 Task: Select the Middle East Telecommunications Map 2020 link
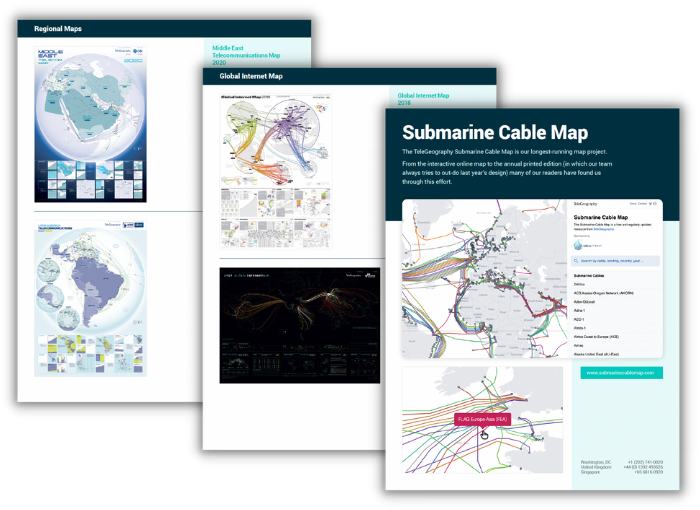[246, 54]
